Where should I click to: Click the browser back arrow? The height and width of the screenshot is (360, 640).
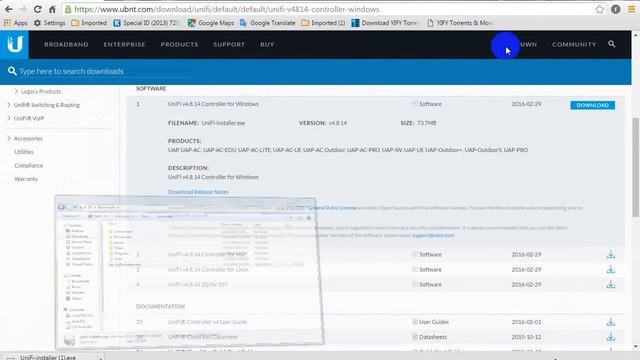(x=9, y=9)
